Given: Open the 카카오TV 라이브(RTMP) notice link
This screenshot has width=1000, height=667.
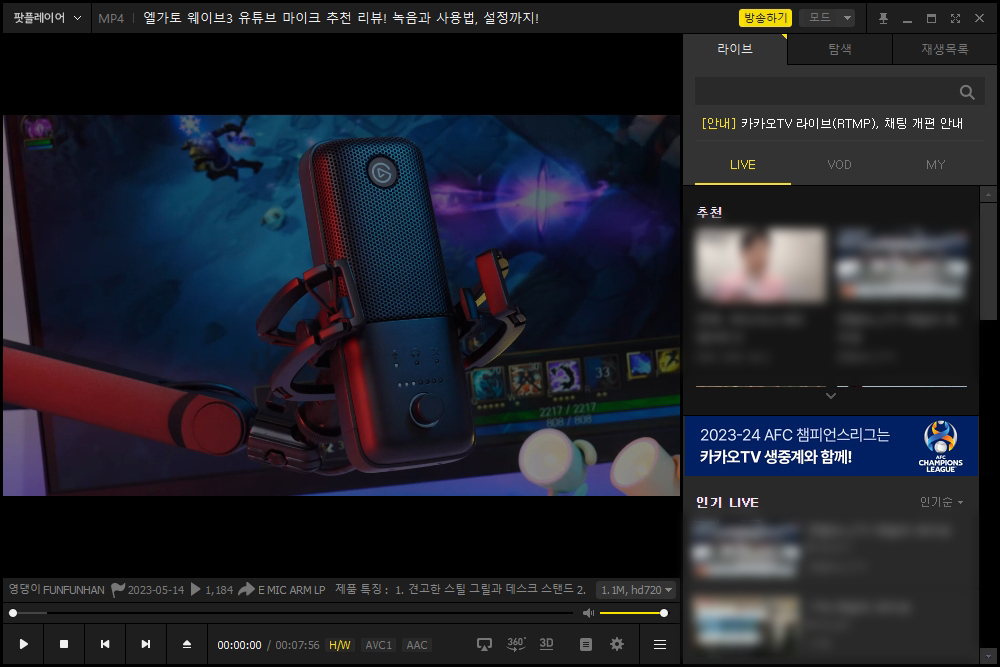Looking at the screenshot, I should pos(832,123).
